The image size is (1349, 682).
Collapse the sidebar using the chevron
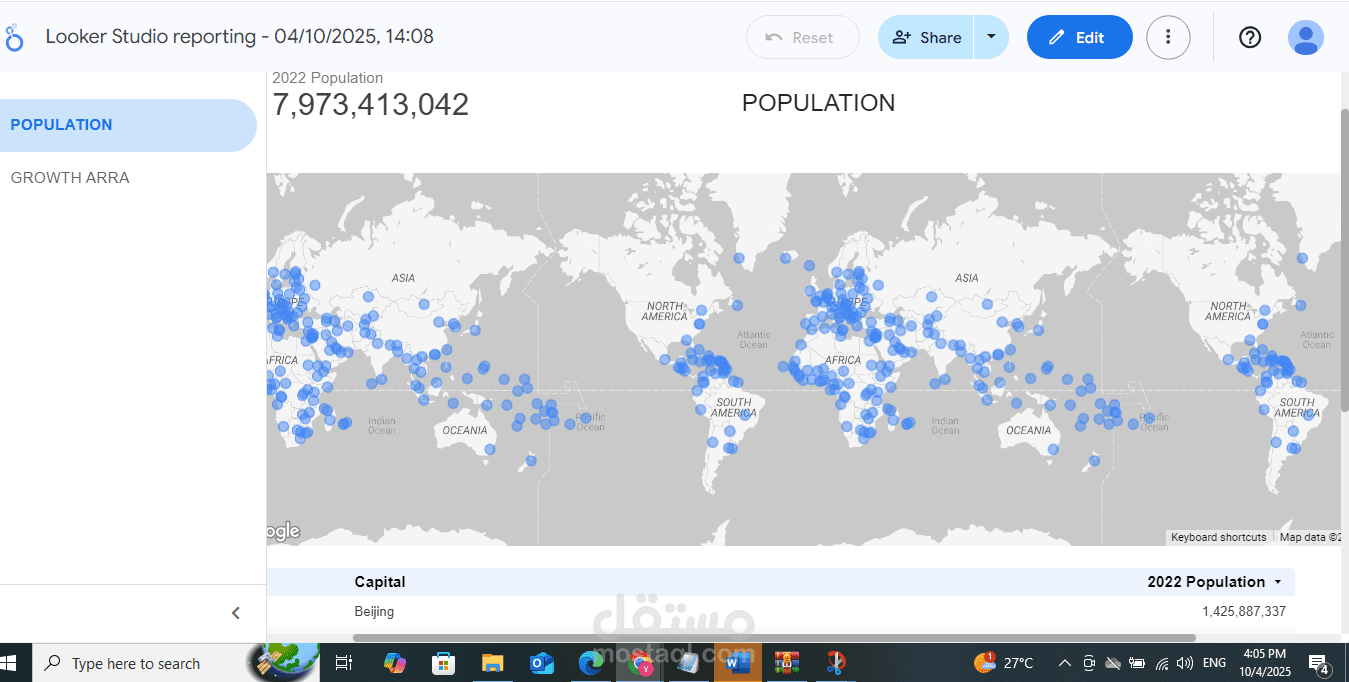pos(236,612)
